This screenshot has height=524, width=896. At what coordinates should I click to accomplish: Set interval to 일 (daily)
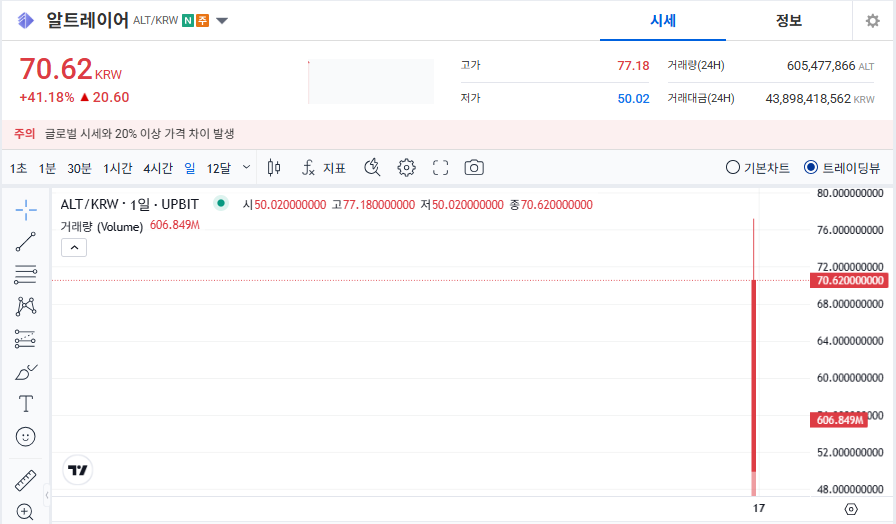[x=190, y=168]
